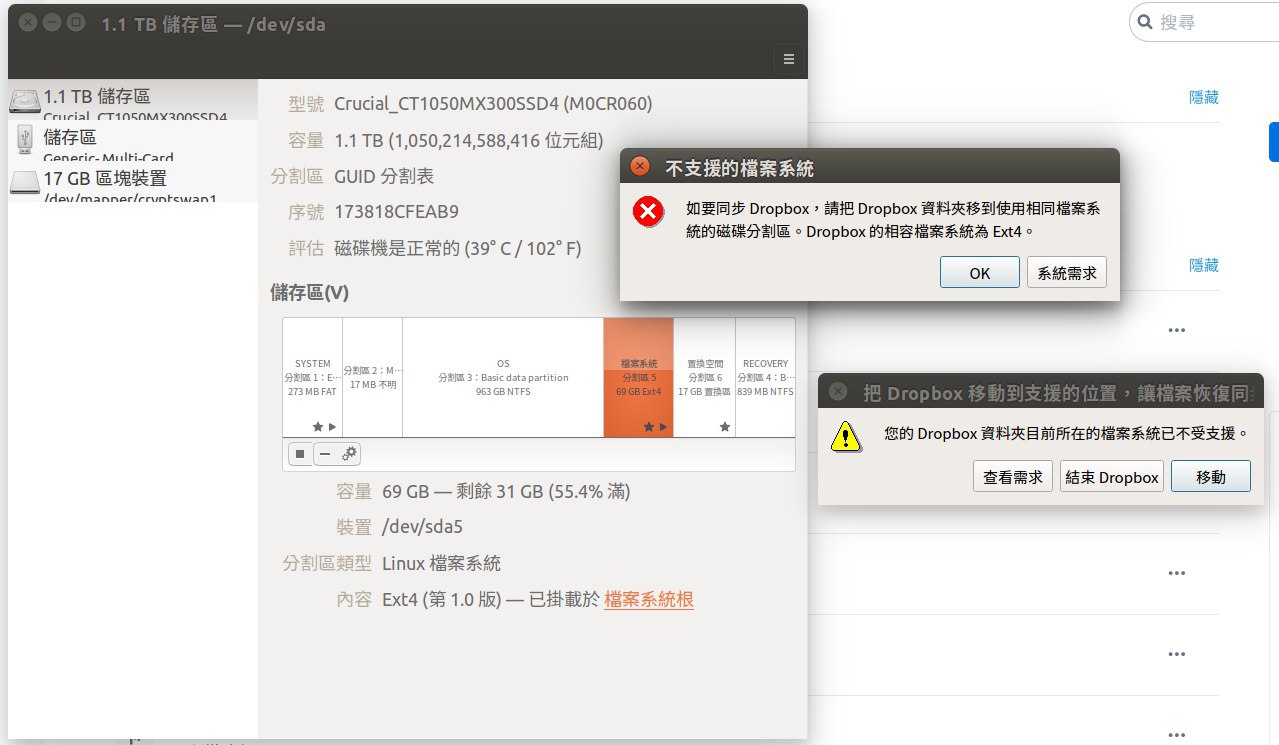
Task: Select partition 2 of 17 MB
Action: [x=373, y=377]
